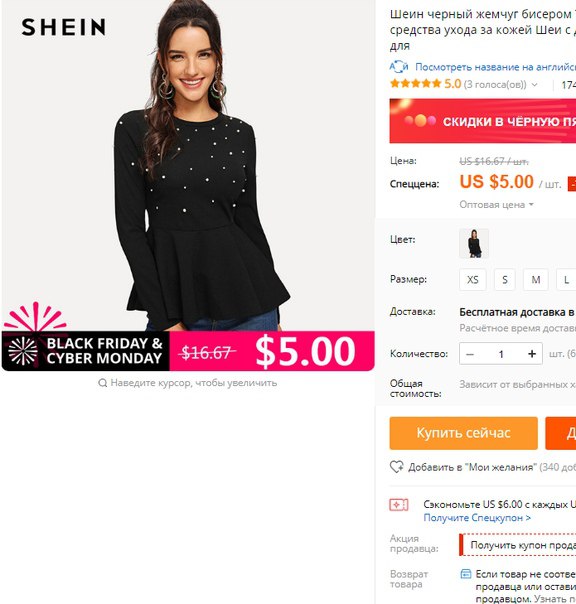Click the translate icon beside the title link
Image resolution: width=576 pixels, height=604 pixels.
(x=399, y=67)
